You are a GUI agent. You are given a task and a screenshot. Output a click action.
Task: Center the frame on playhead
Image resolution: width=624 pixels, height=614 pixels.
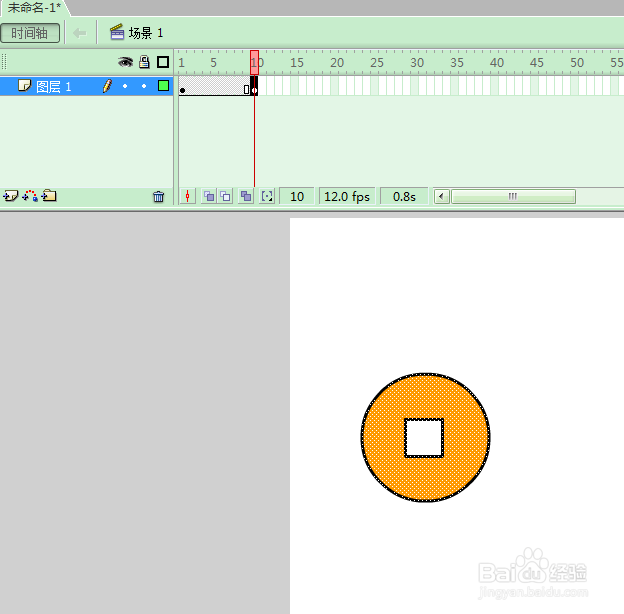(187, 196)
